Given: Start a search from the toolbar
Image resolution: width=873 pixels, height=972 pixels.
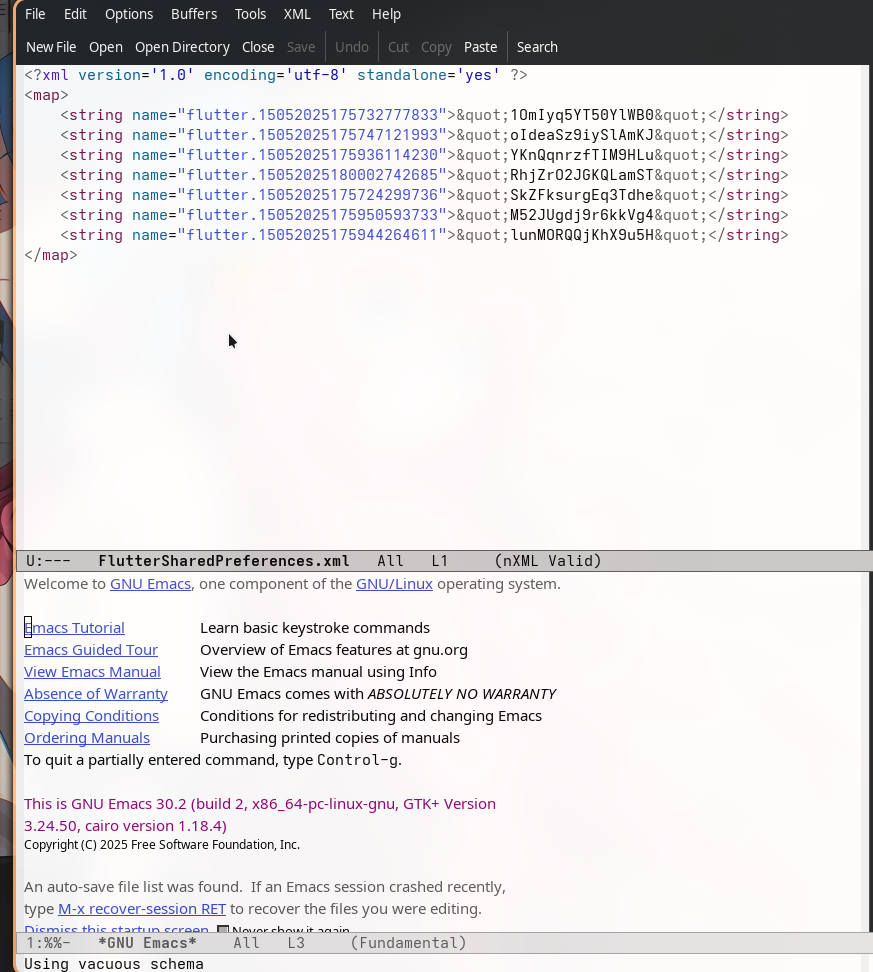Looking at the screenshot, I should (x=537, y=47).
